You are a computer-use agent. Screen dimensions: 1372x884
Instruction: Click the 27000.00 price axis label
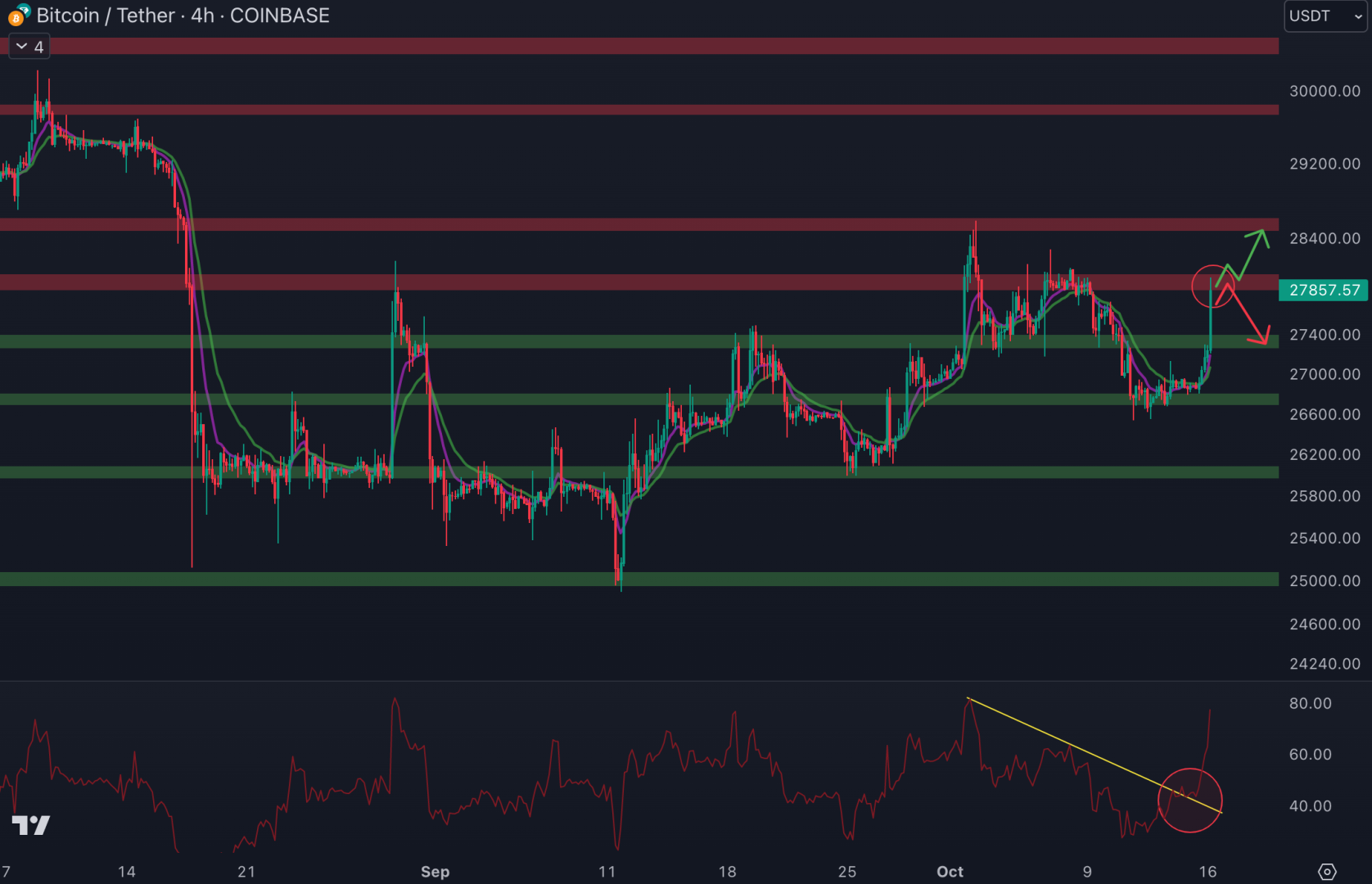point(1325,374)
